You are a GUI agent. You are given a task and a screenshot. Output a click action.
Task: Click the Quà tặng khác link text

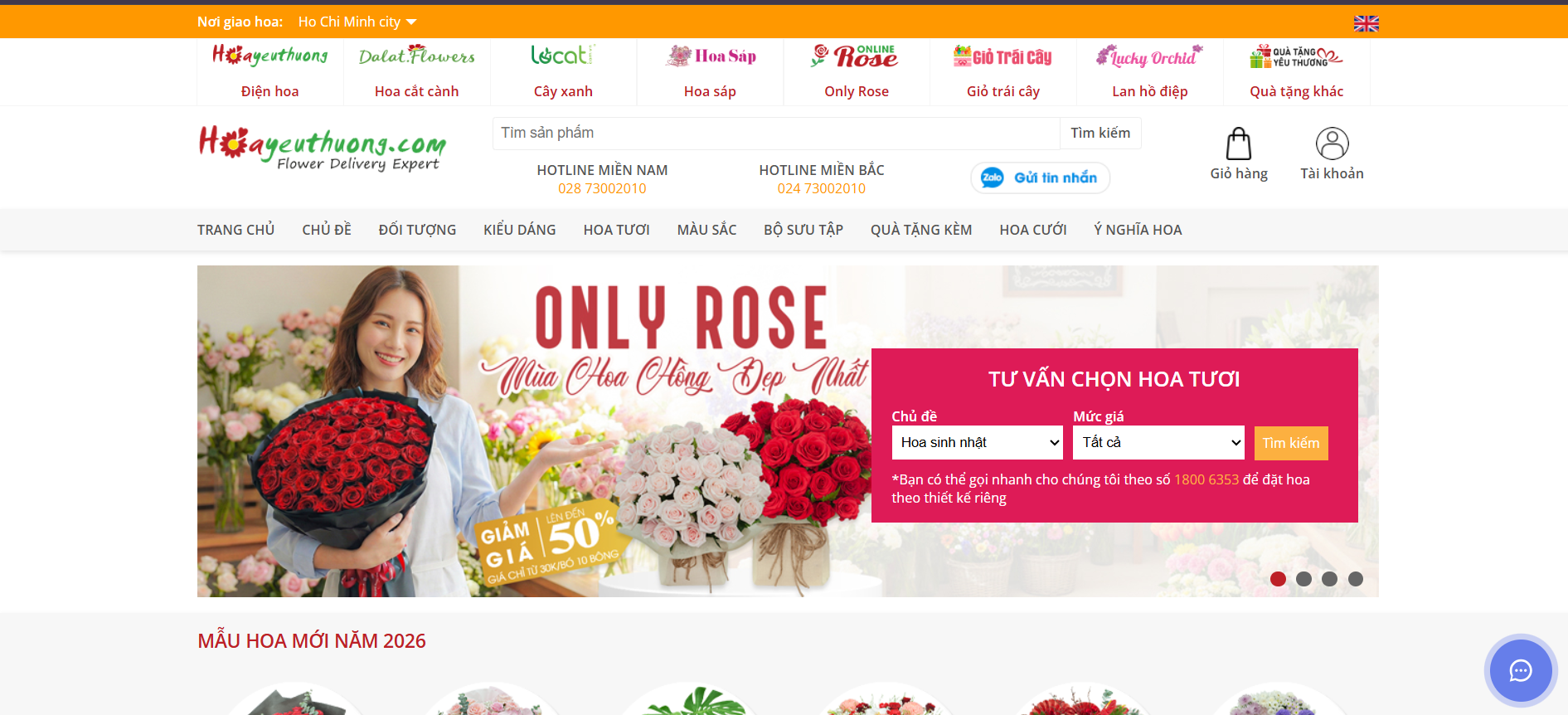coord(1297,91)
